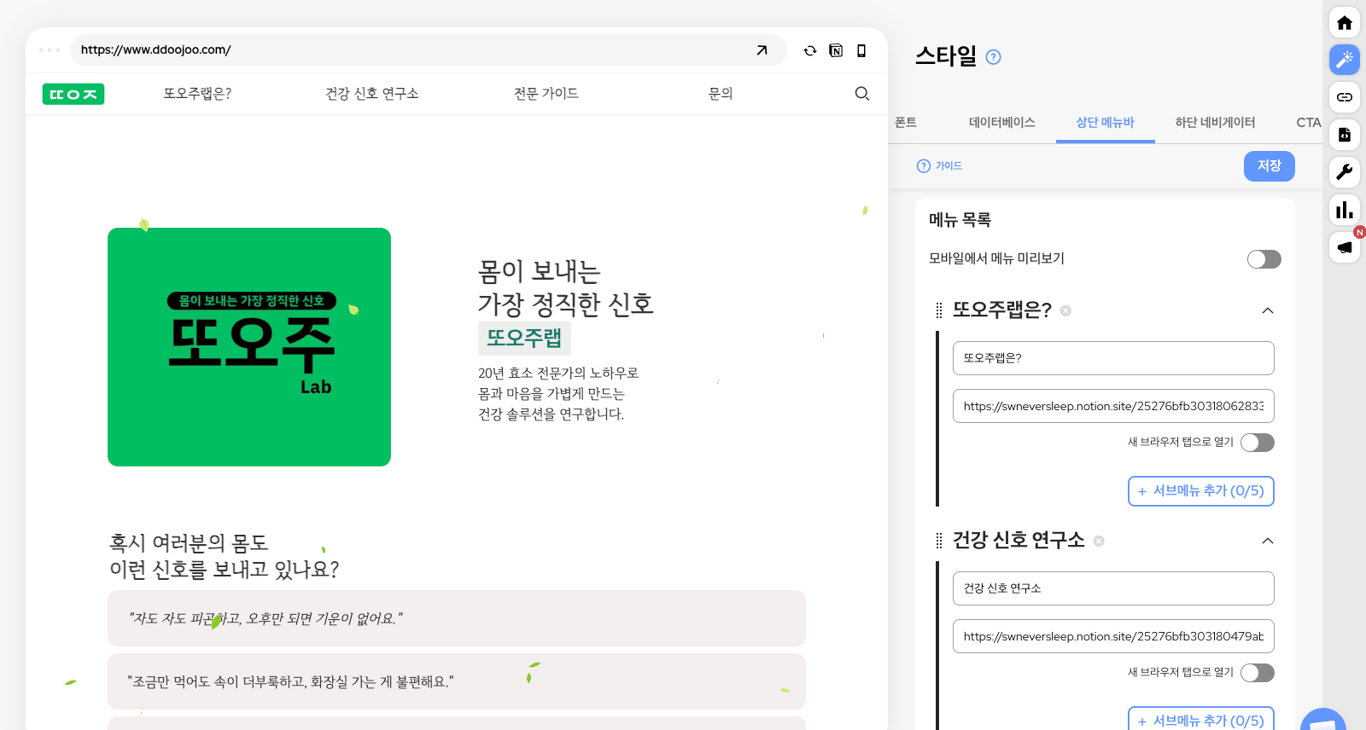Open the bar chart statistics icon
The image size is (1366, 730).
pyautogui.click(x=1344, y=210)
